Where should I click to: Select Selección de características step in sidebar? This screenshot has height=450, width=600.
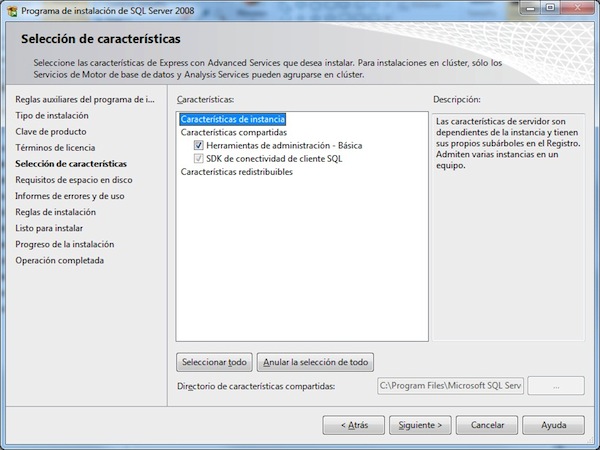(71, 164)
